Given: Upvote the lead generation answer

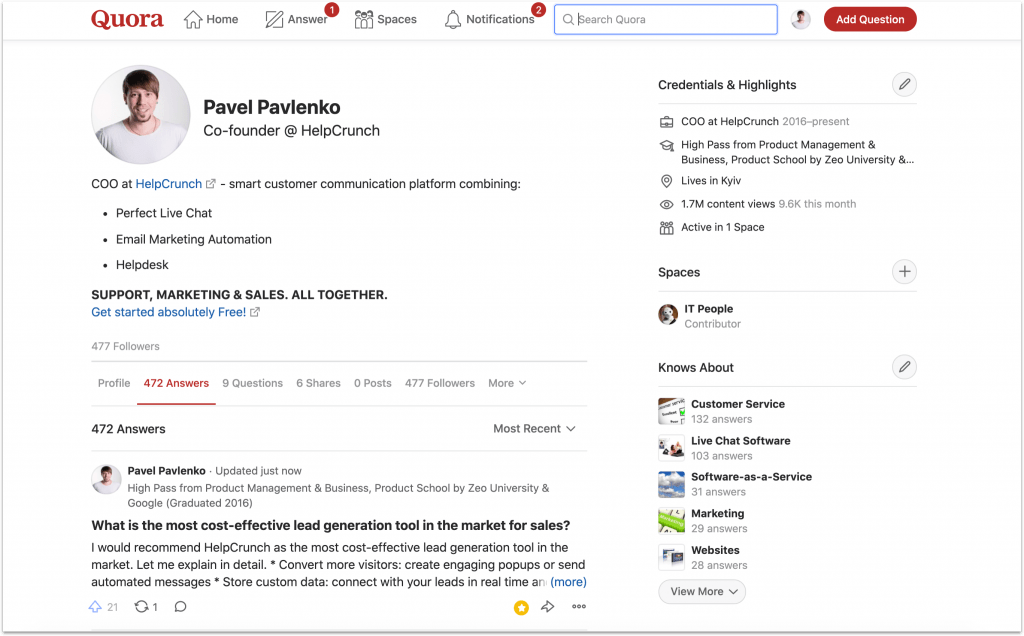Looking at the screenshot, I should [95, 607].
